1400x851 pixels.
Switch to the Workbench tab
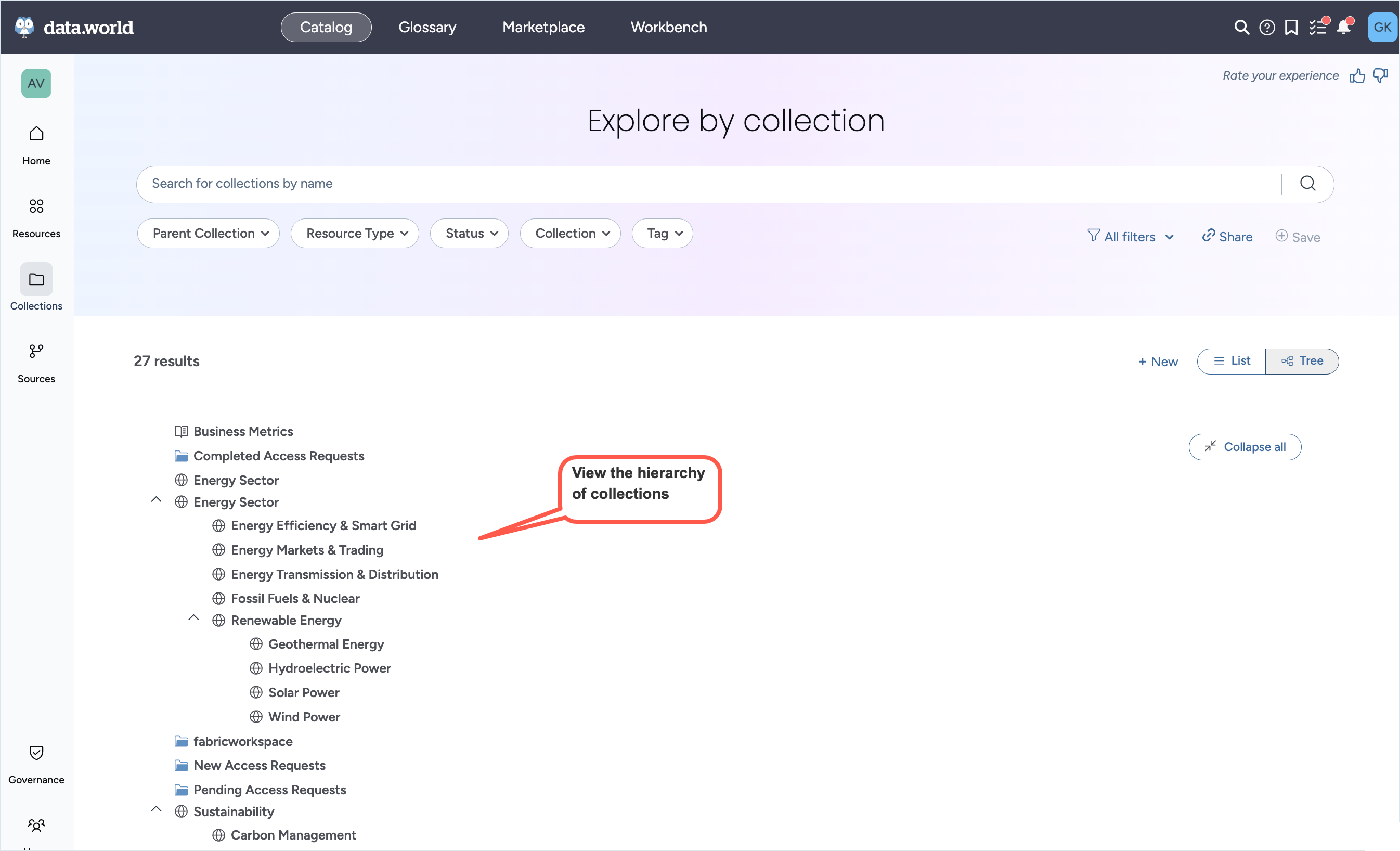click(668, 27)
